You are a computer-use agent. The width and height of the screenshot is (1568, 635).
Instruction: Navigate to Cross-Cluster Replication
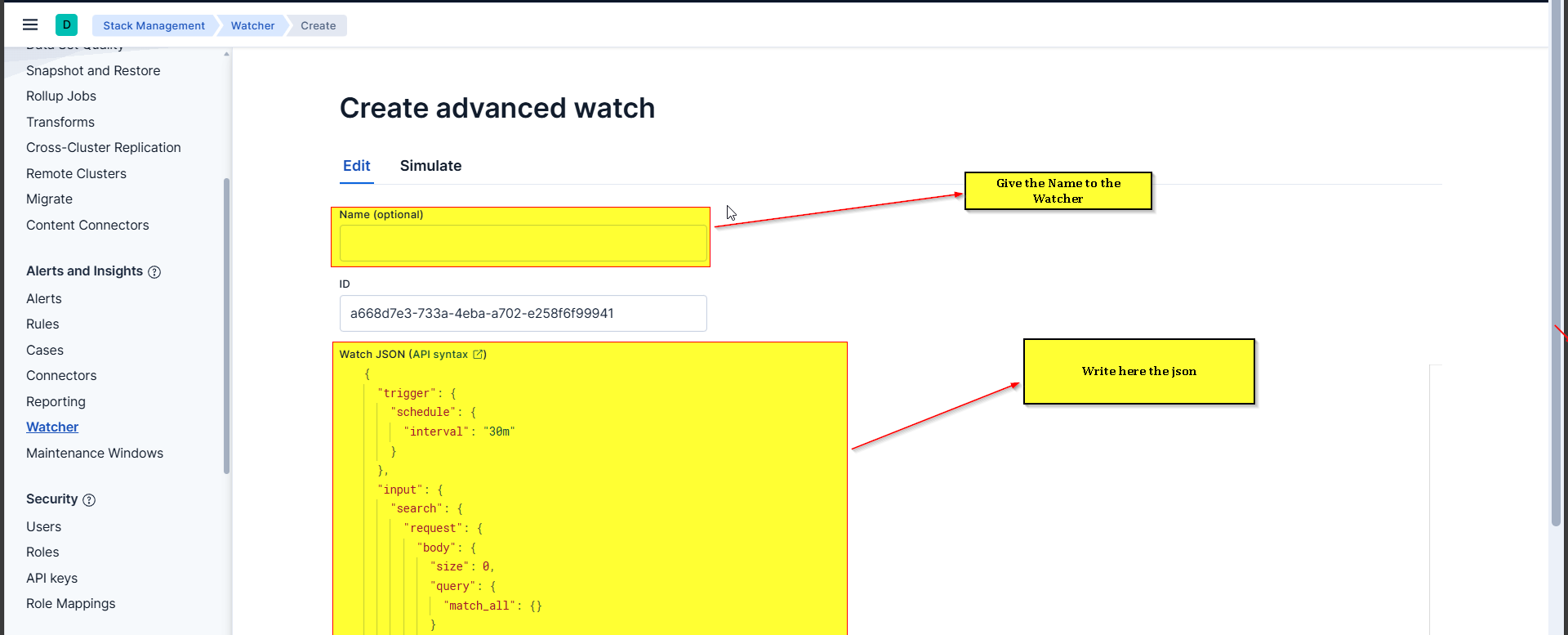(104, 148)
